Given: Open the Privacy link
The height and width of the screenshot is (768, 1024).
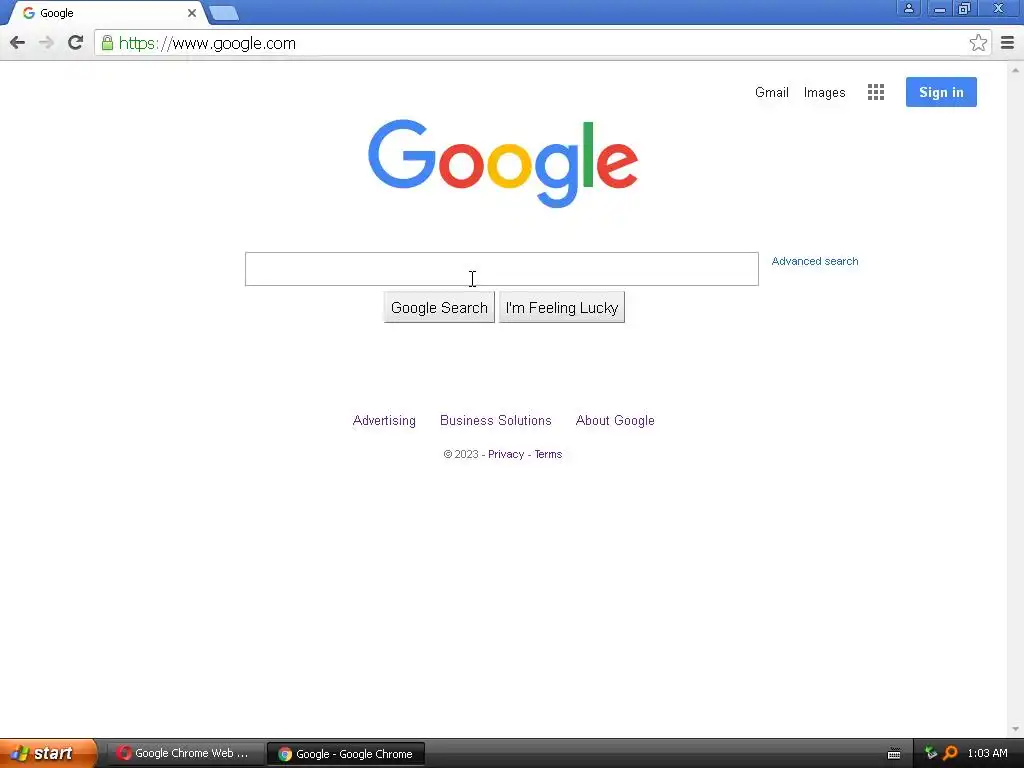Looking at the screenshot, I should pos(505,454).
